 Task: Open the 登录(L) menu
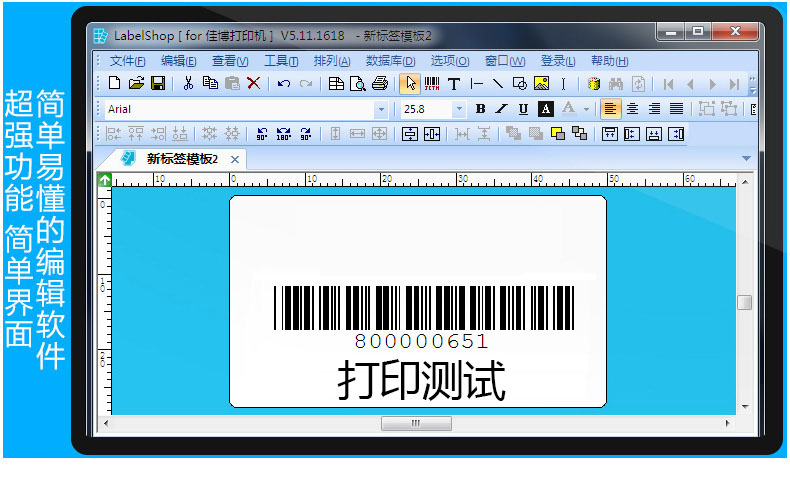(558, 61)
